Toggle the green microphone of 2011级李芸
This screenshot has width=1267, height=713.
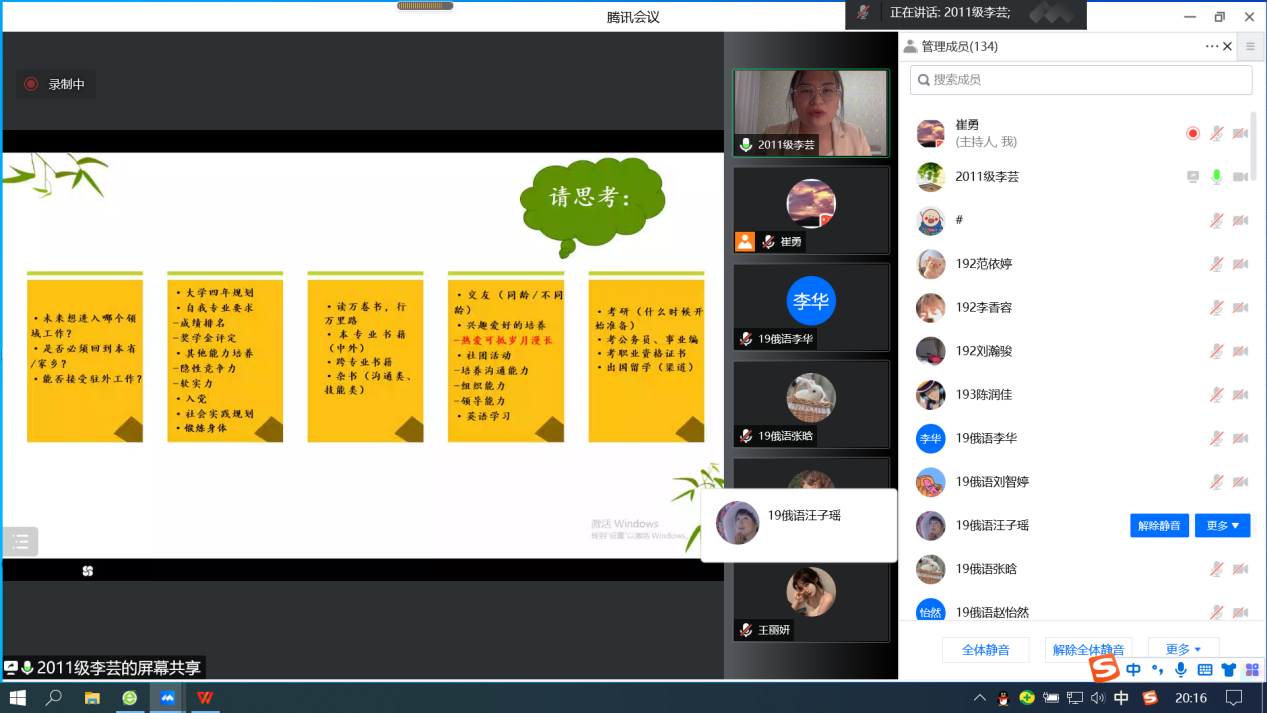[1216, 177]
